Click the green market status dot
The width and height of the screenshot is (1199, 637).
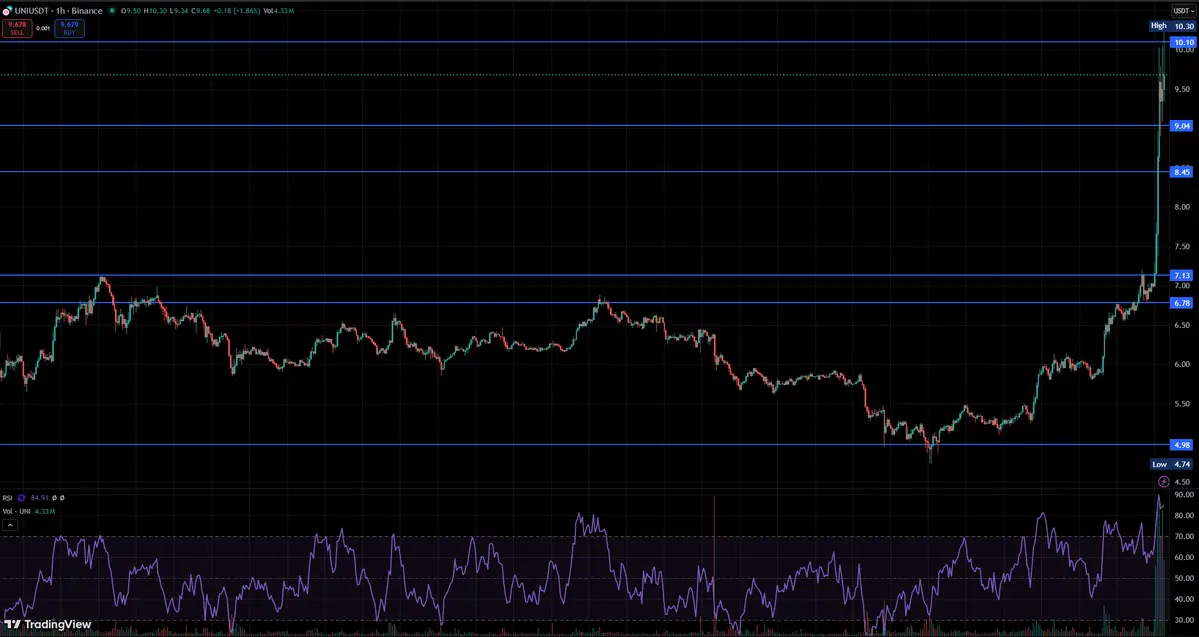(x=112, y=11)
